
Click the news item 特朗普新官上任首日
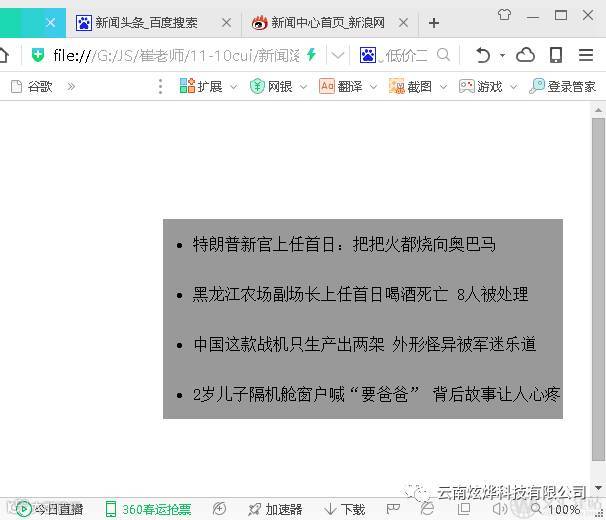pos(344,244)
